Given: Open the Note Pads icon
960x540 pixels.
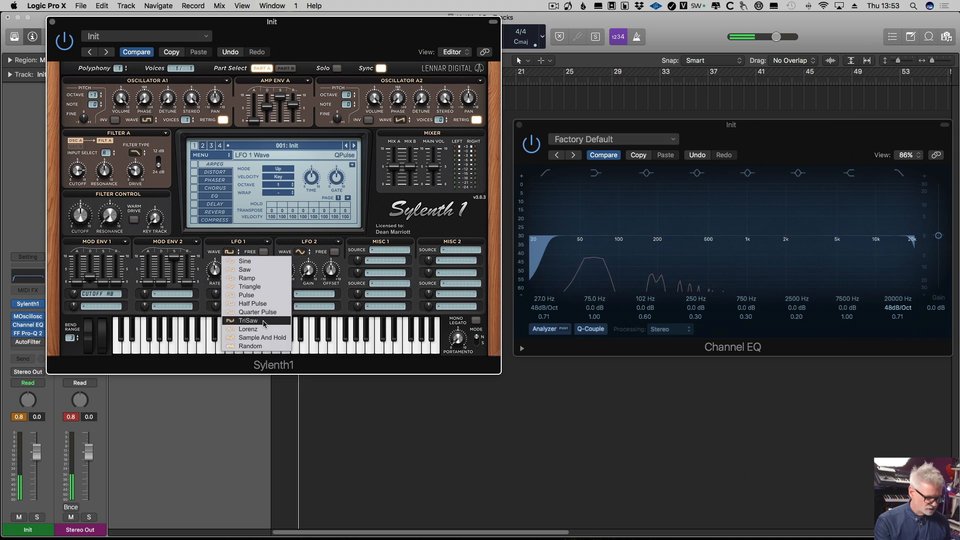Looking at the screenshot, I should (910, 37).
